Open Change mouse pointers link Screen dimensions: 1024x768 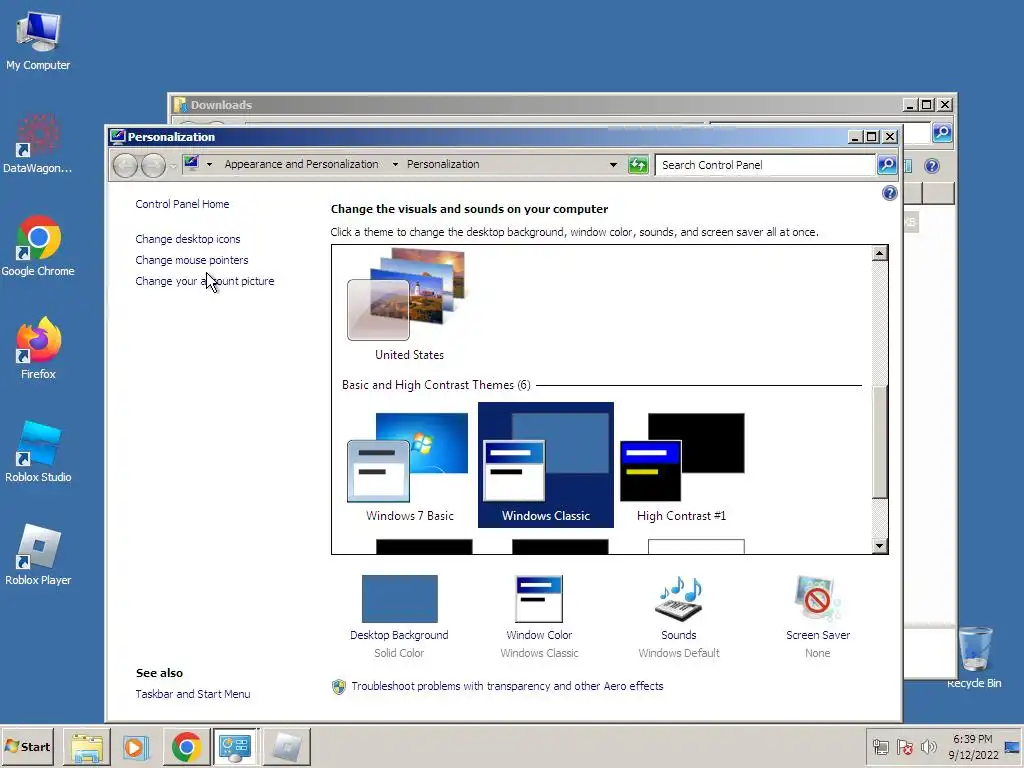click(x=191, y=260)
